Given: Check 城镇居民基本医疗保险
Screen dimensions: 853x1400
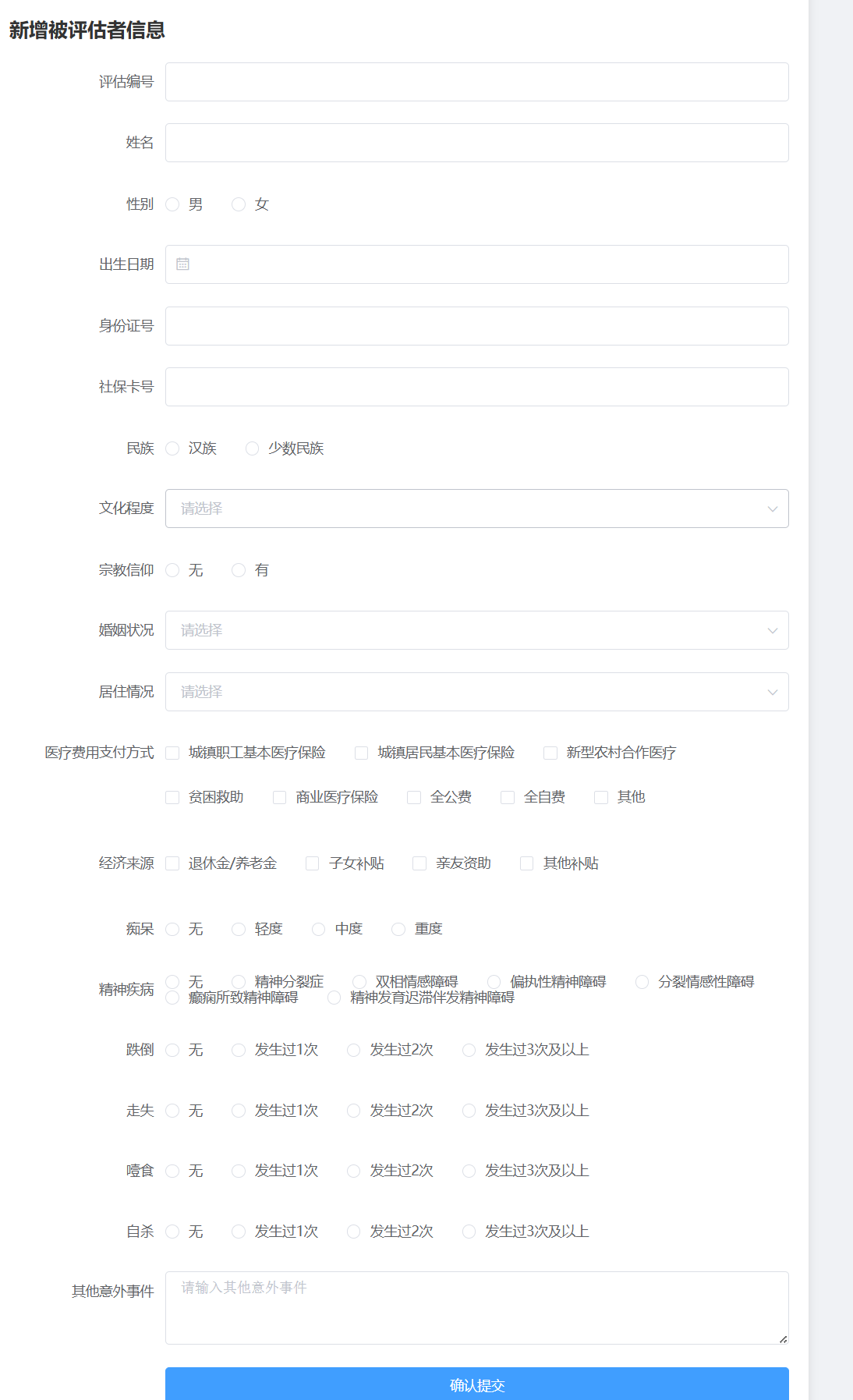Looking at the screenshot, I should tap(361, 753).
